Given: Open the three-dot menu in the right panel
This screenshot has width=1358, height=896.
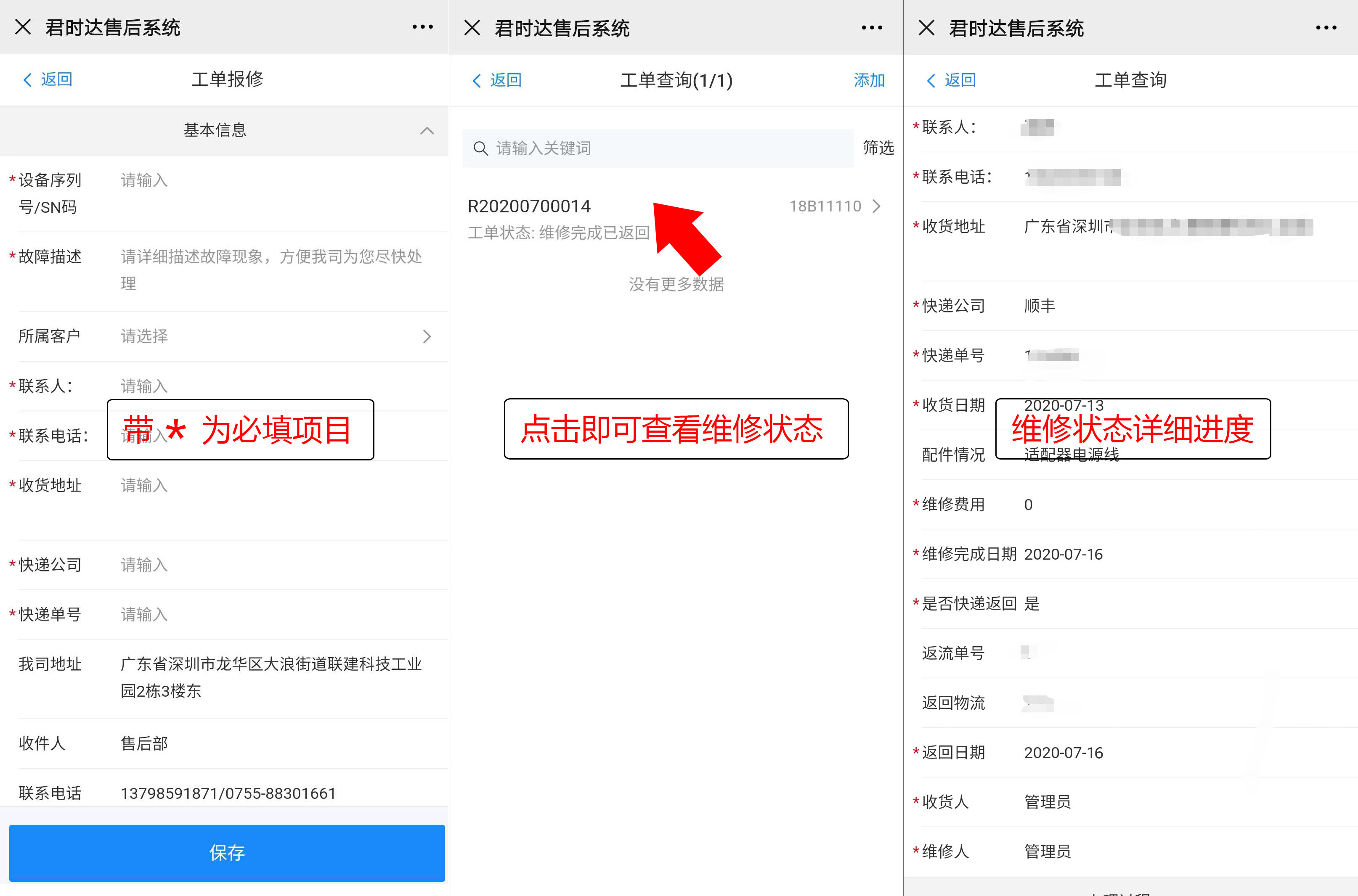Looking at the screenshot, I should [x=1326, y=27].
